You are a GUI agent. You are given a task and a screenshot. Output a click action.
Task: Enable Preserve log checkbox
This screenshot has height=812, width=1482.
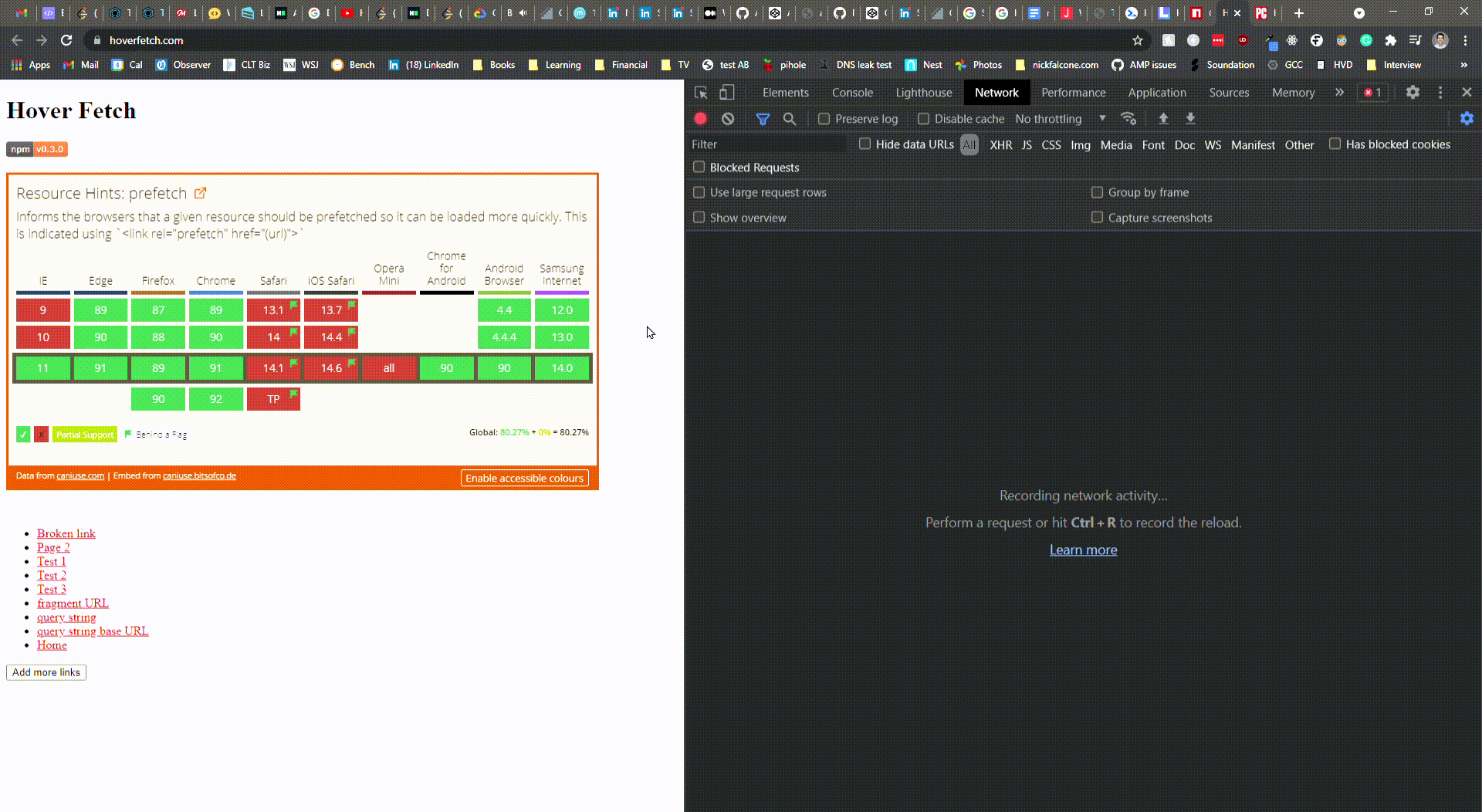pos(824,119)
